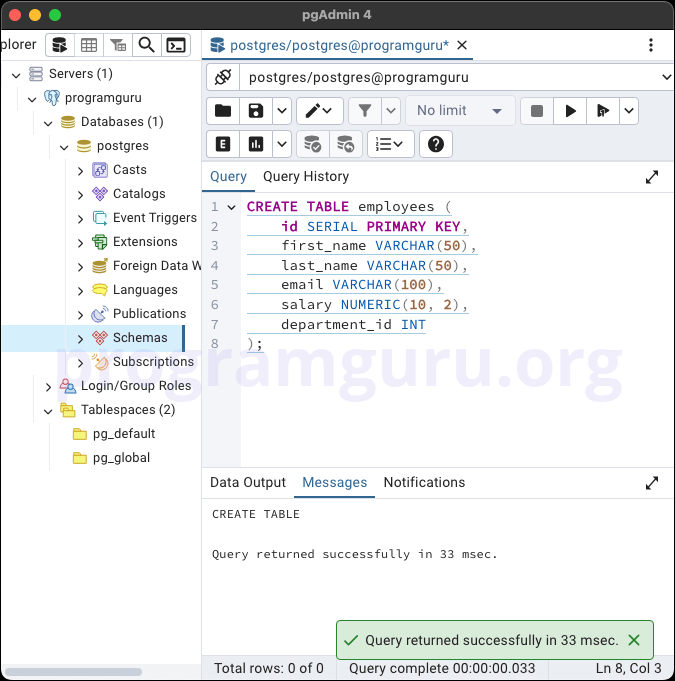
Task: Select the Event Triggers tree item
Action: [155, 218]
